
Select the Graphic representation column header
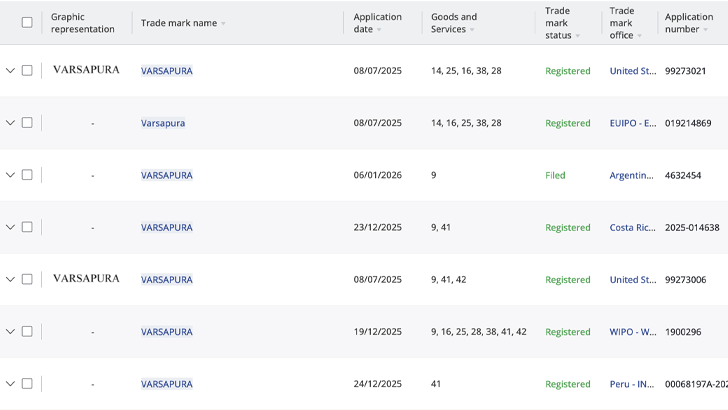pos(83,23)
